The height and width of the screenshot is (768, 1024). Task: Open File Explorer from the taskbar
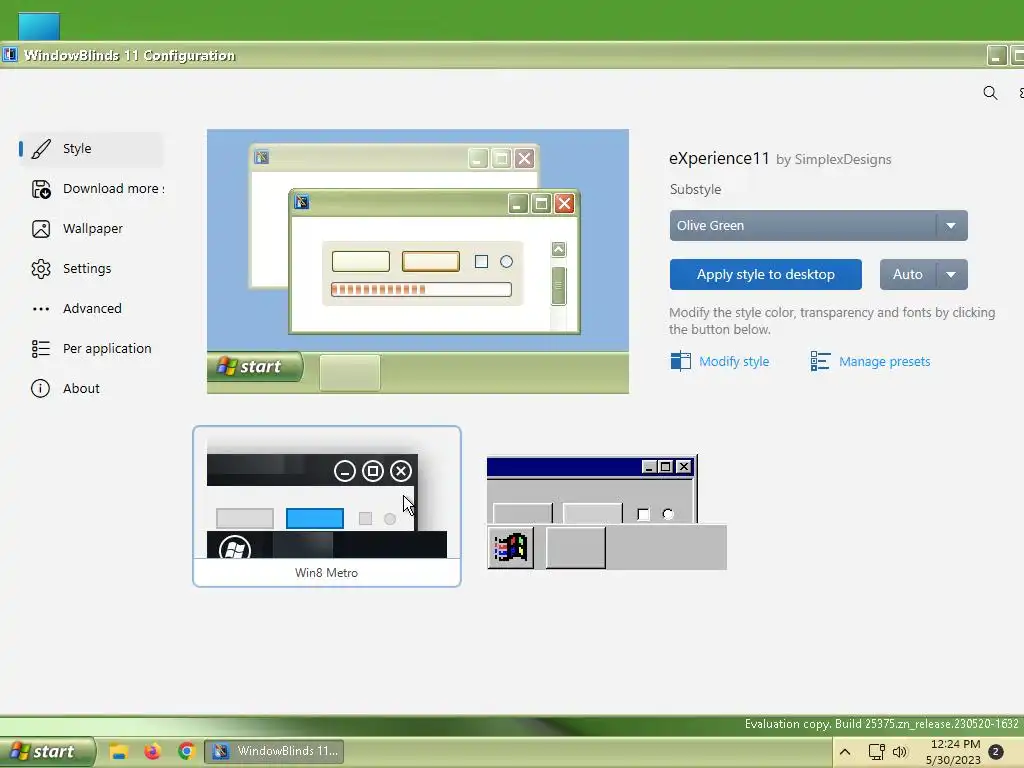point(118,752)
